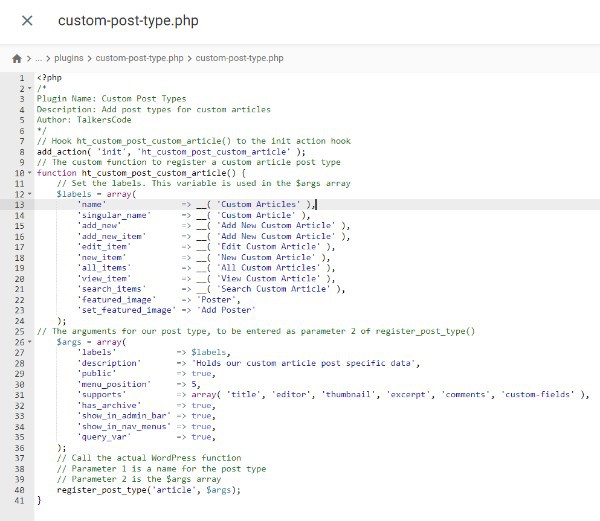Click the 'has_archive' key
Viewport: 600px width, 521px height.
pos(109,405)
